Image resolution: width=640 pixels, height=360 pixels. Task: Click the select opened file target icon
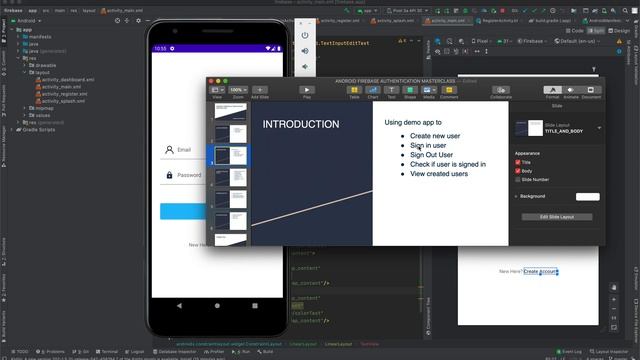tap(118, 20)
